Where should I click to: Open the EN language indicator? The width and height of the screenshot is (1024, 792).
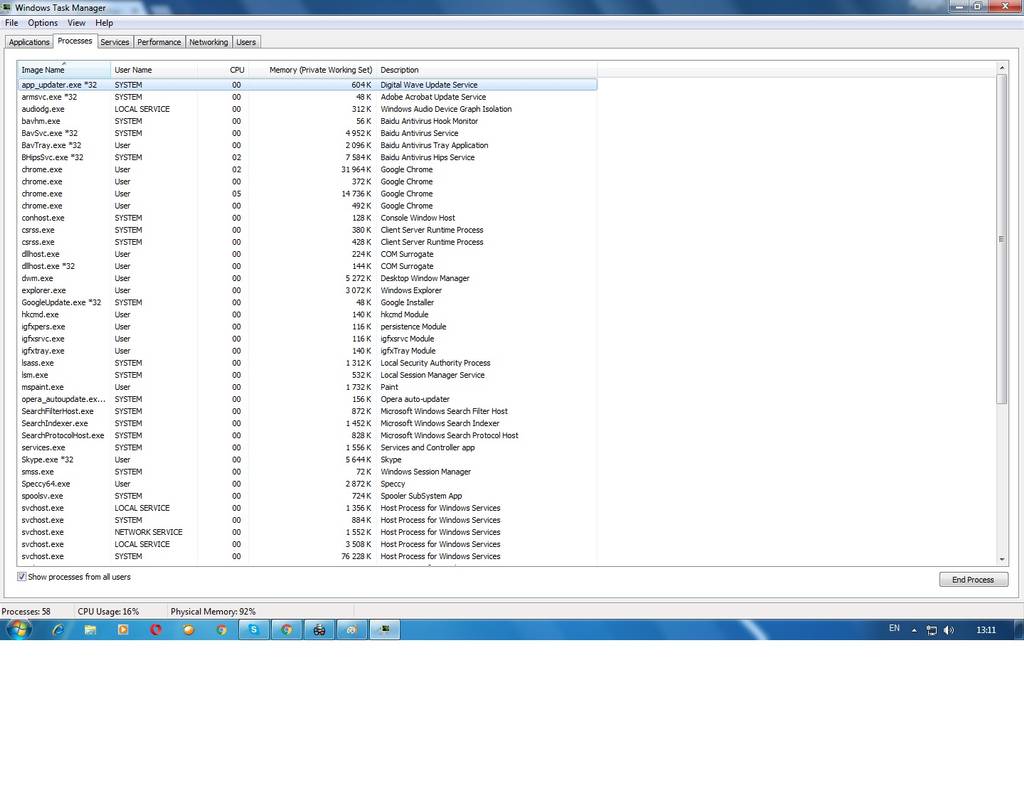tap(894, 628)
